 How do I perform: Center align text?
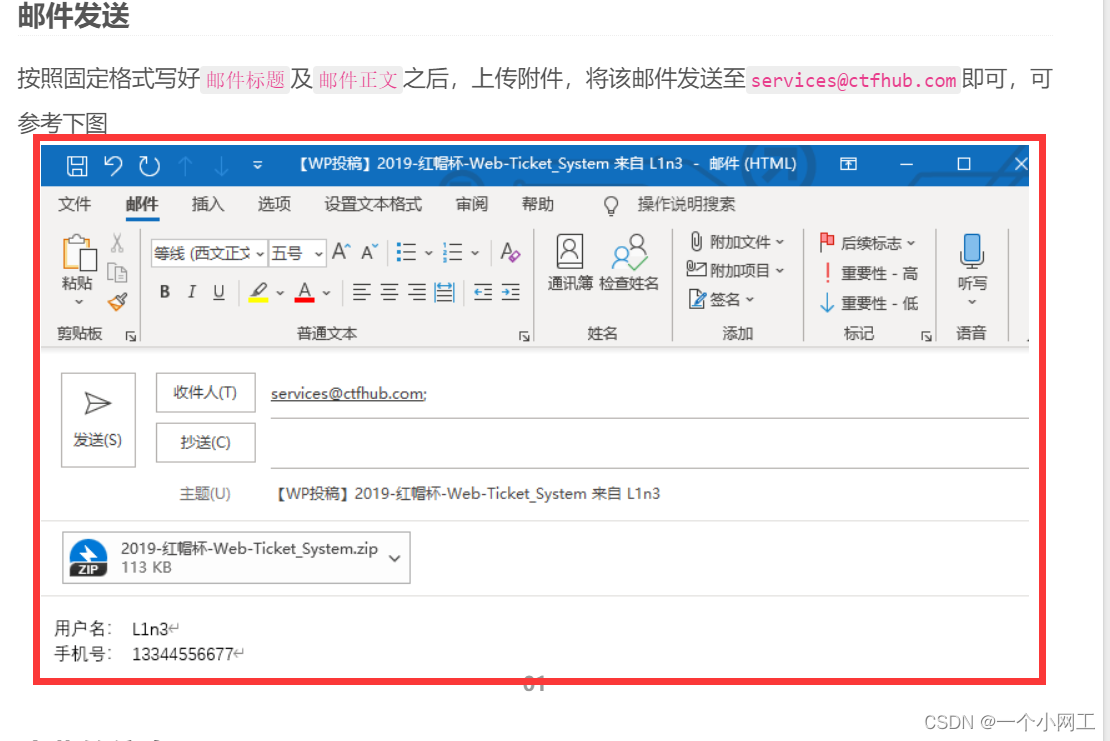[389, 292]
